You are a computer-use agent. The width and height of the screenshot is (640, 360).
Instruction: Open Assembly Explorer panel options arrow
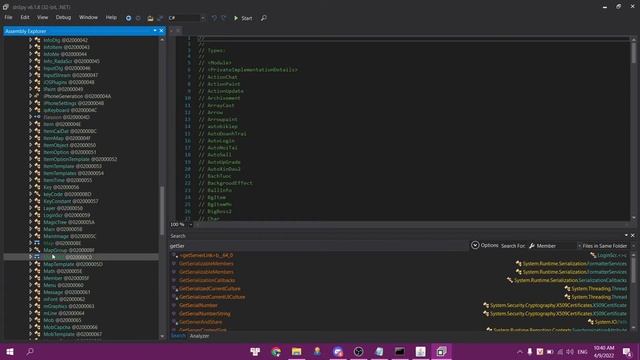pos(155,31)
